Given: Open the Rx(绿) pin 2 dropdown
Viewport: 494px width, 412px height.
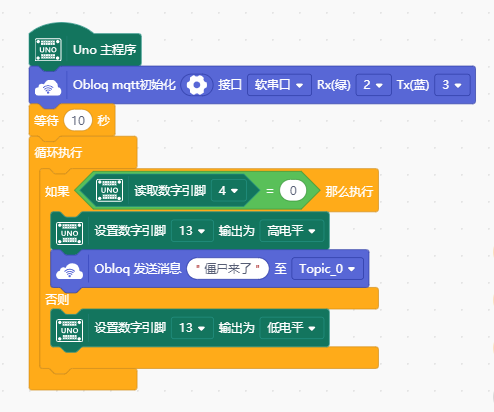Looking at the screenshot, I should tap(373, 85).
